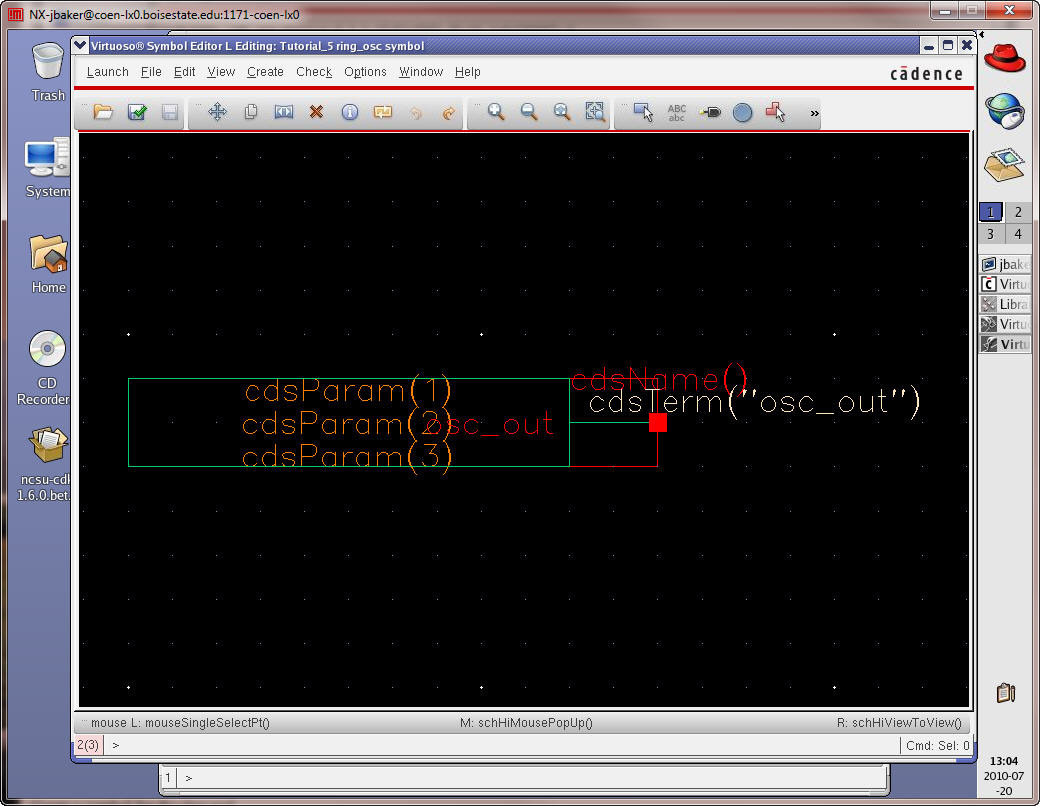Select the red osc_out pin square
Image resolution: width=1040 pixels, height=806 pixels.
(x=658, y=423)
